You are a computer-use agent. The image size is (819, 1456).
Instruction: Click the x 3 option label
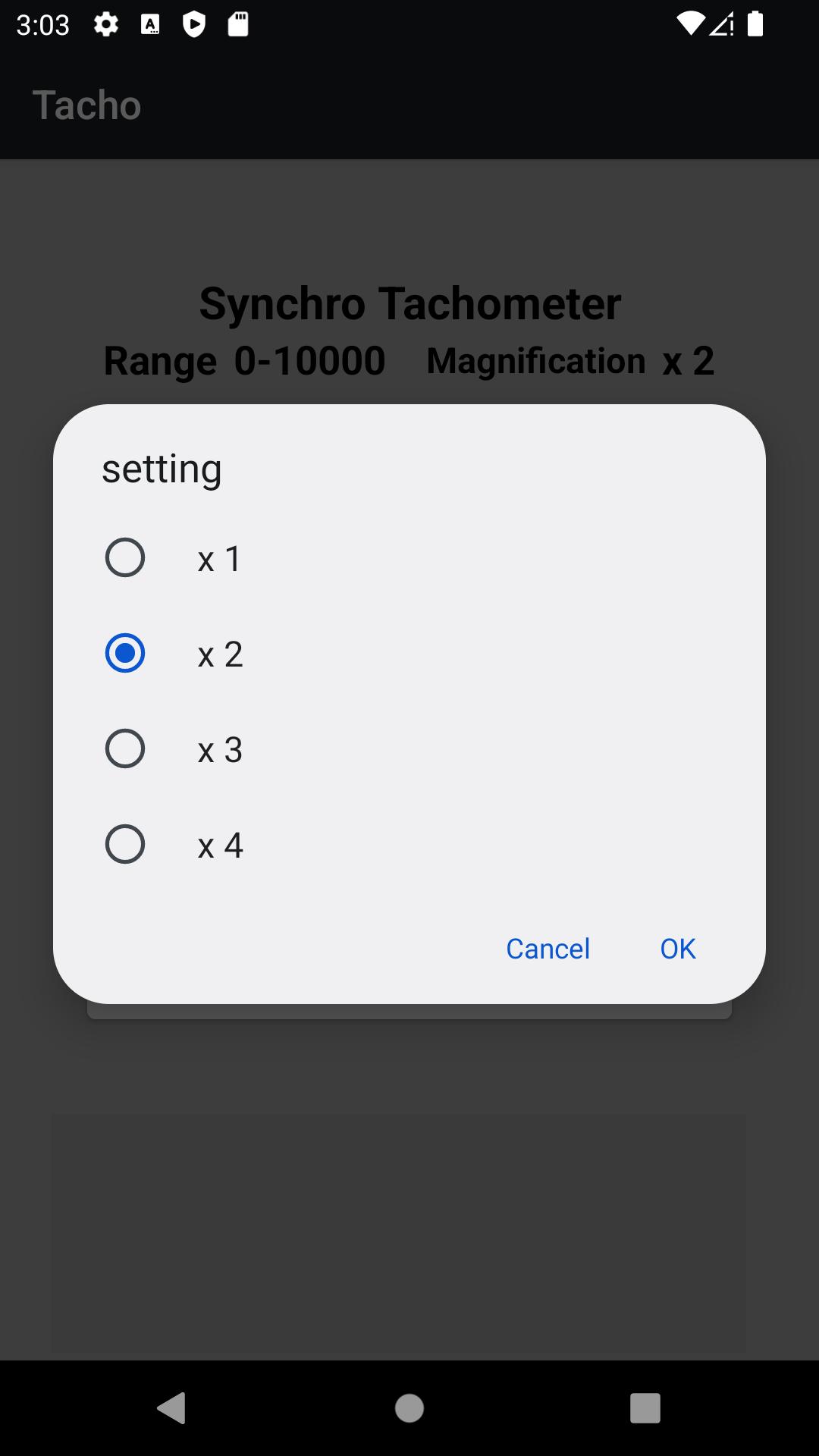pos(220,750)
